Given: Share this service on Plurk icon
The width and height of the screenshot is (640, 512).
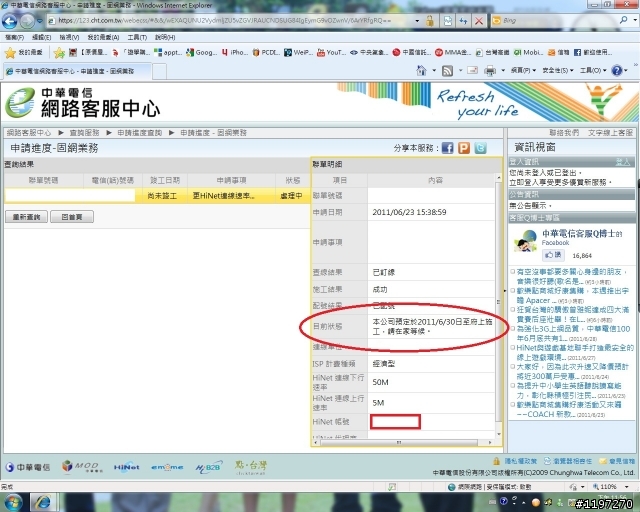Looking at the screenshot, I should pyautogui.click(x=464, y=148).
